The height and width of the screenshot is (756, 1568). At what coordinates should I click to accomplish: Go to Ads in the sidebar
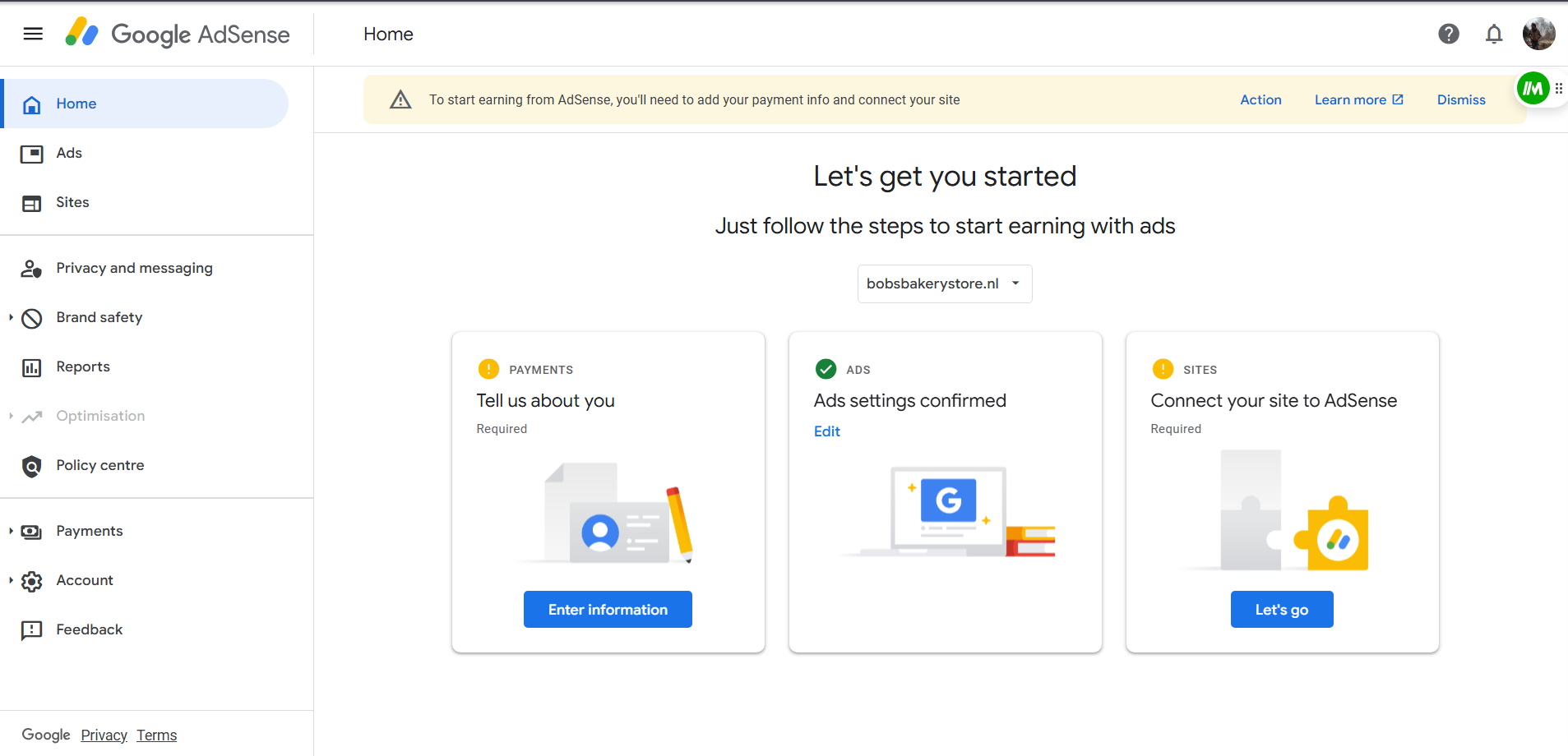coord(69,153)
